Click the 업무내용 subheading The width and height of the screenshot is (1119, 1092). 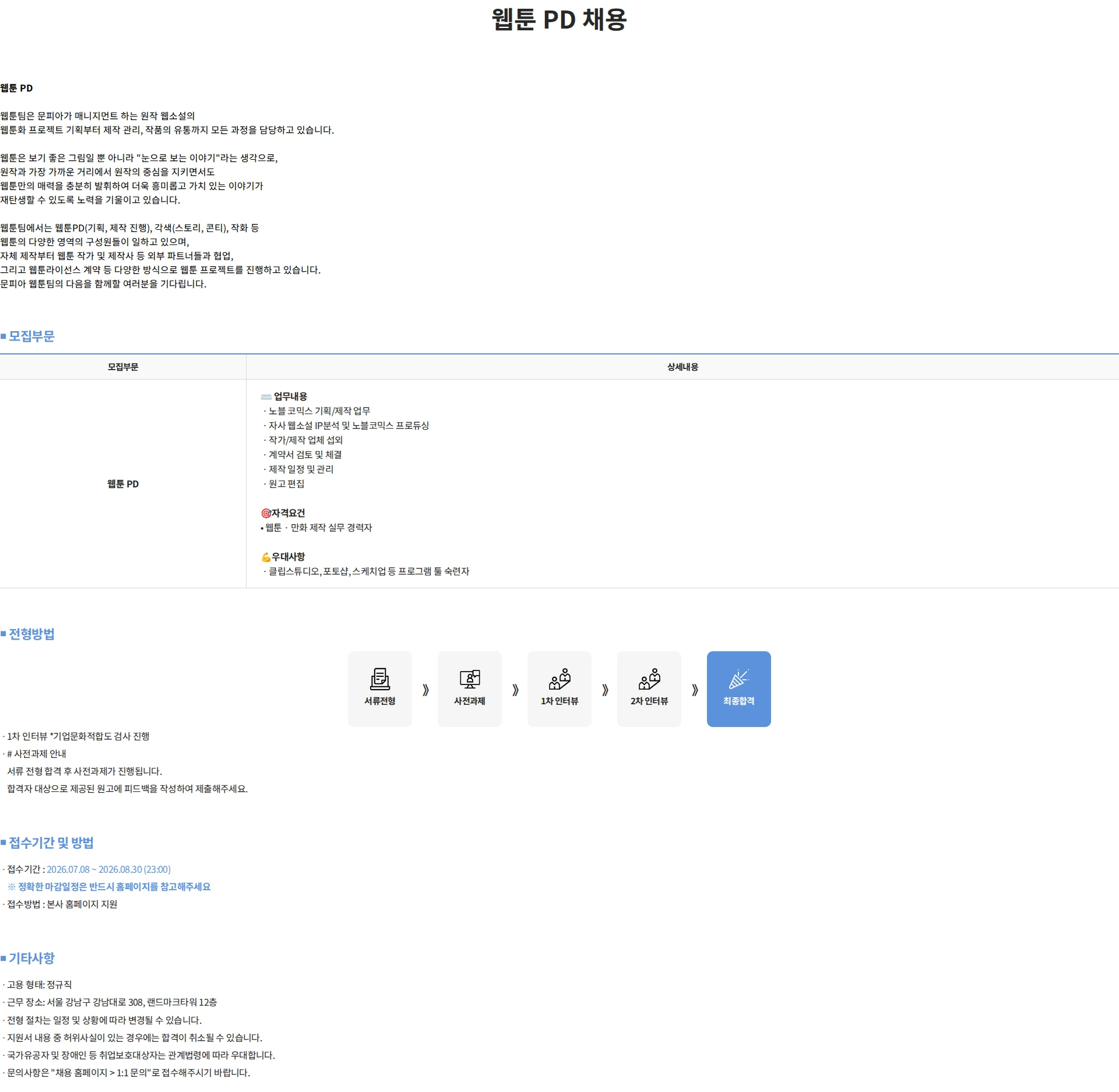click(290, 396)
